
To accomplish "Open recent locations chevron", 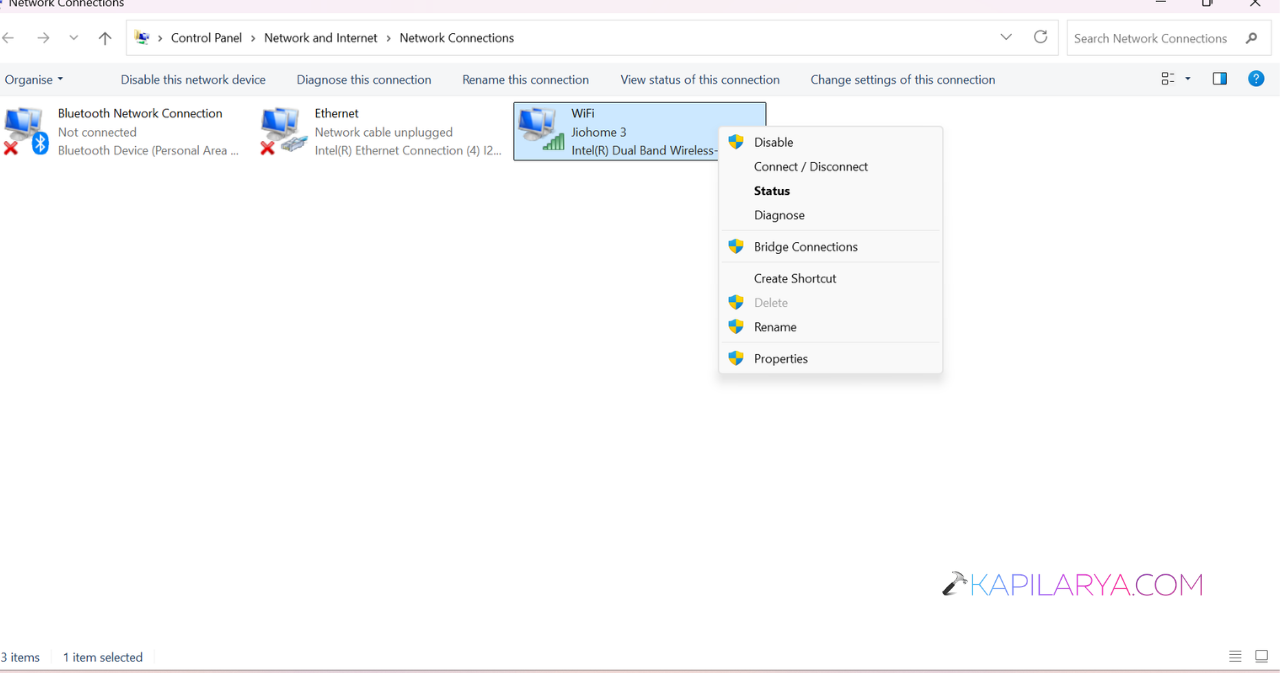I will coord(74,38).
